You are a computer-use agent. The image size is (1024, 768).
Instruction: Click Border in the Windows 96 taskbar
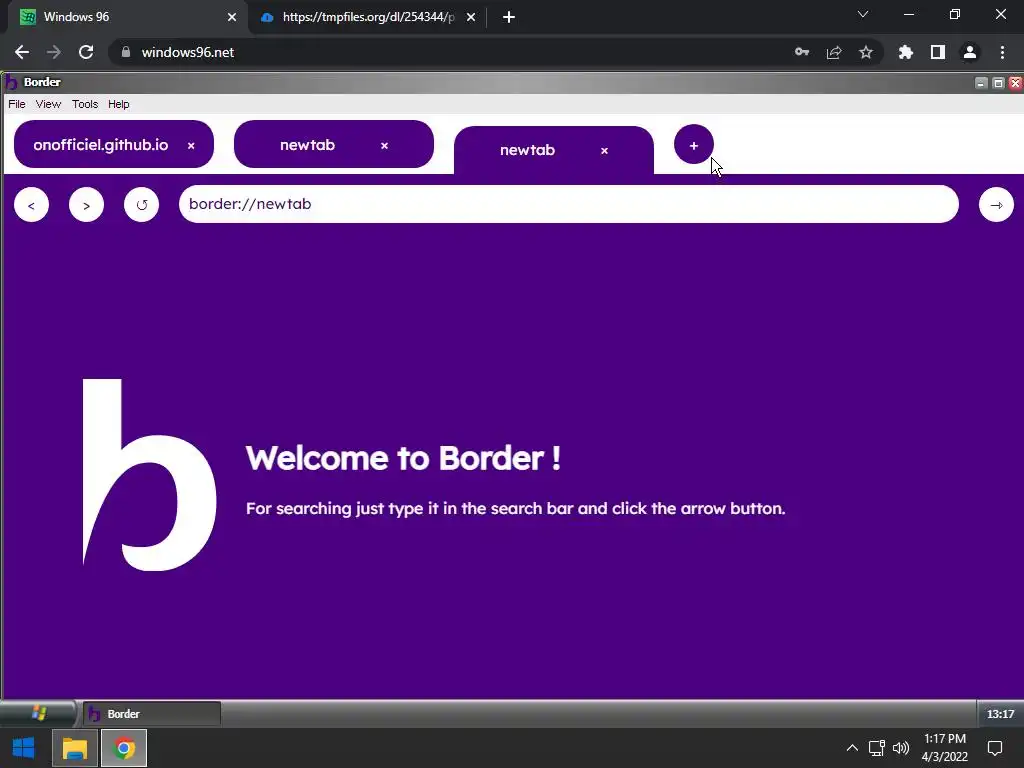[x=152, y=714]
